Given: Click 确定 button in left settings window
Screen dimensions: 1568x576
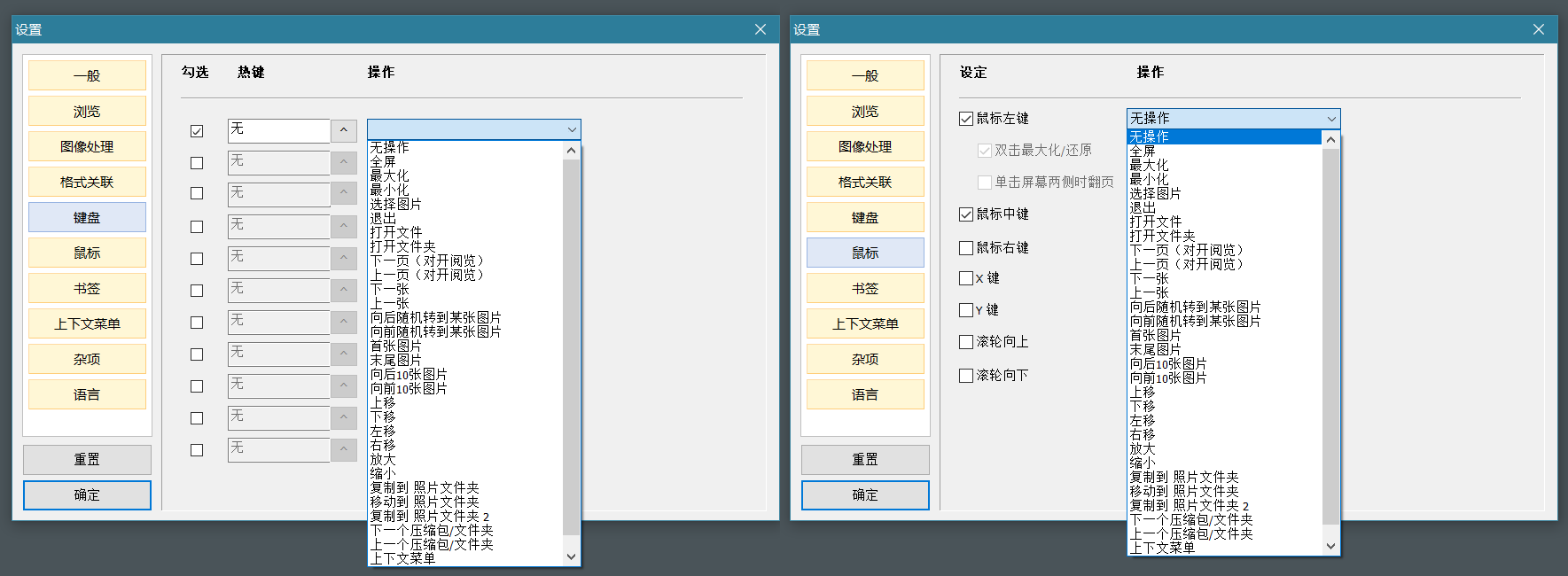Looking at the screenshot, I should [x=87, y=494].
